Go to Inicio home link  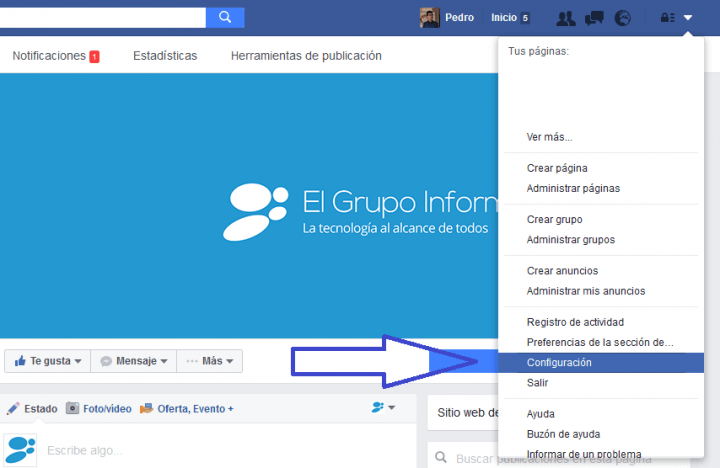click(504, 17)
